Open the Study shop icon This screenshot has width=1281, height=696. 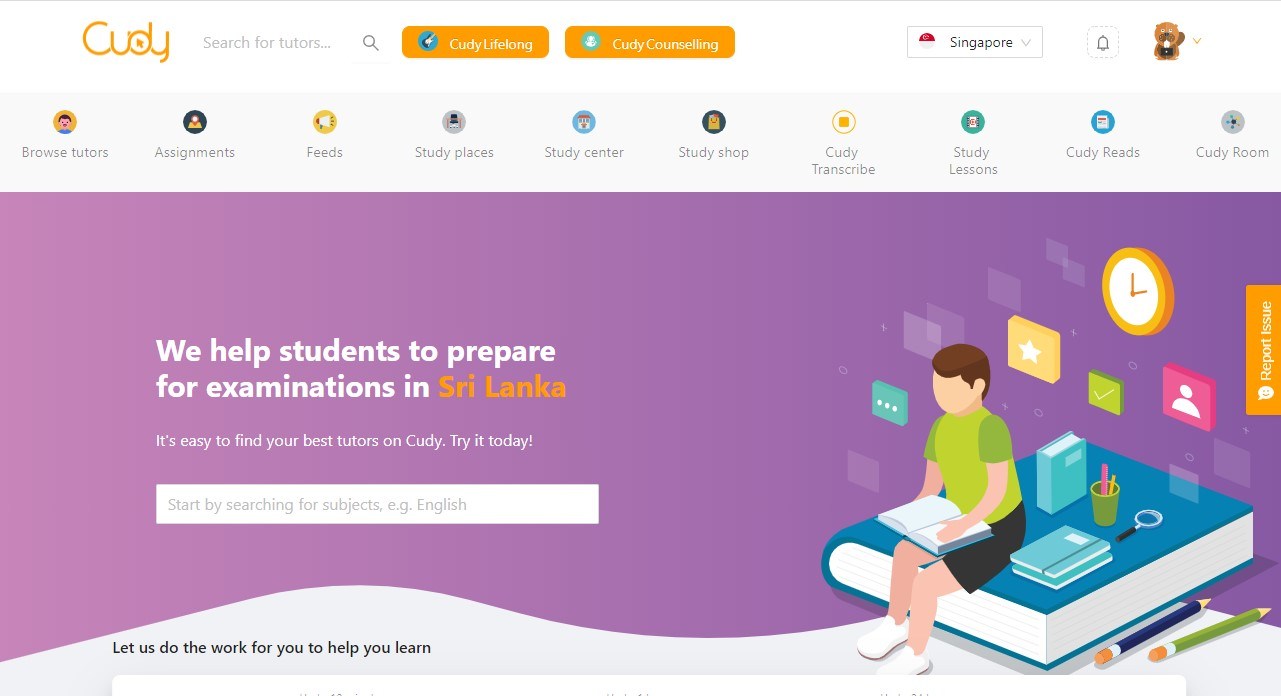[714, 122]
